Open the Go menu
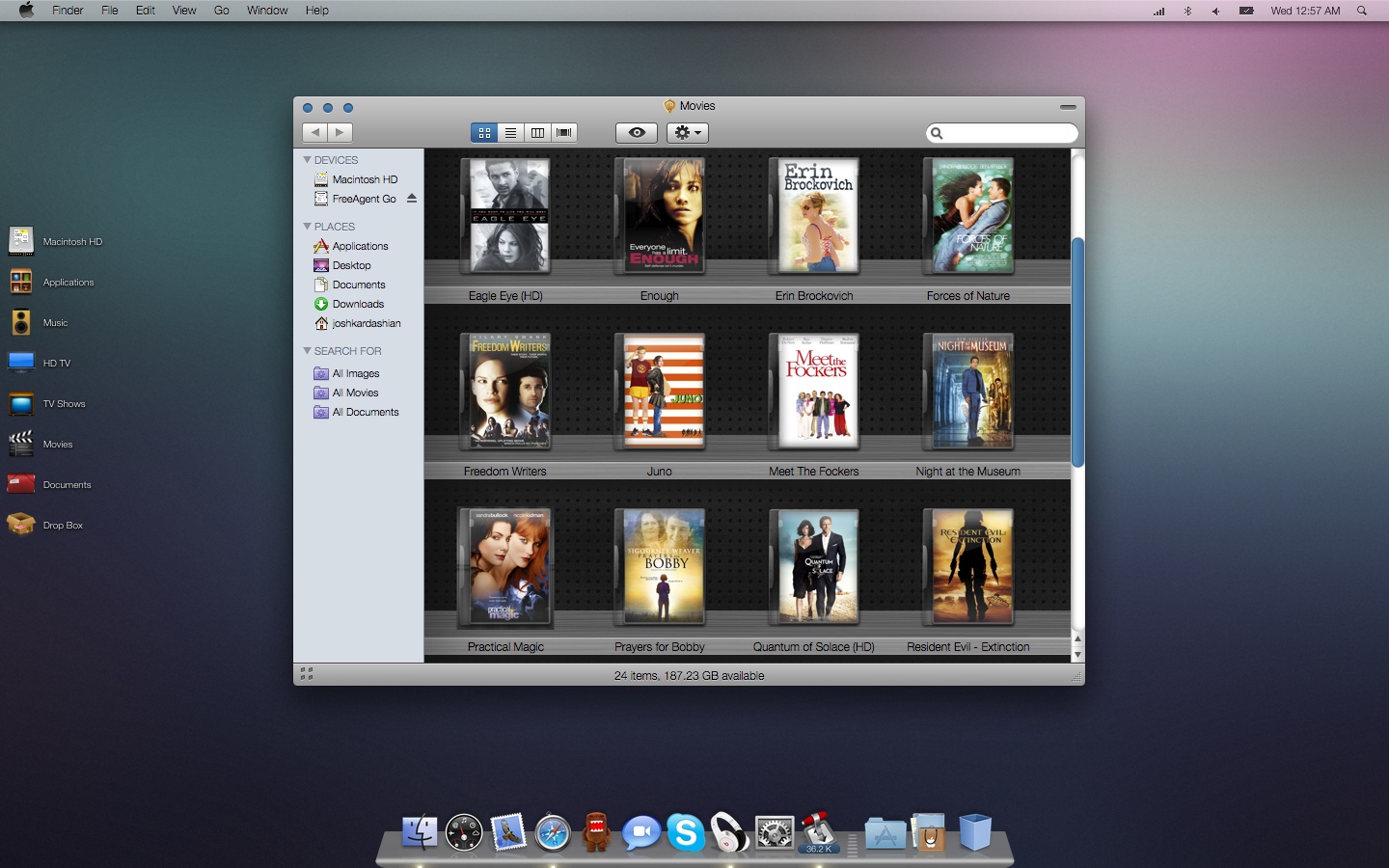 click(x=222, y=11)
